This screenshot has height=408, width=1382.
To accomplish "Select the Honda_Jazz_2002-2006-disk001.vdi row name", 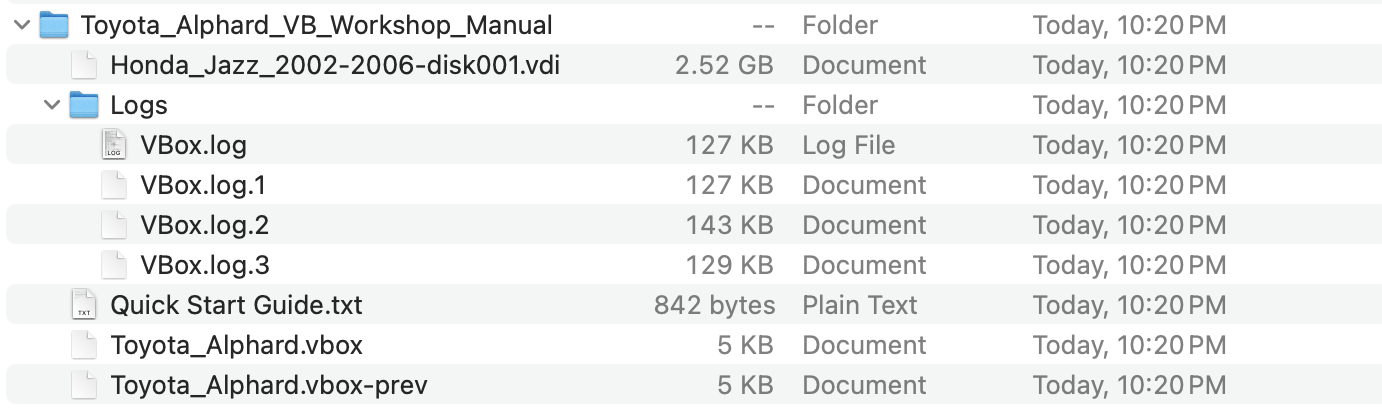I will [x=335, y=65].
